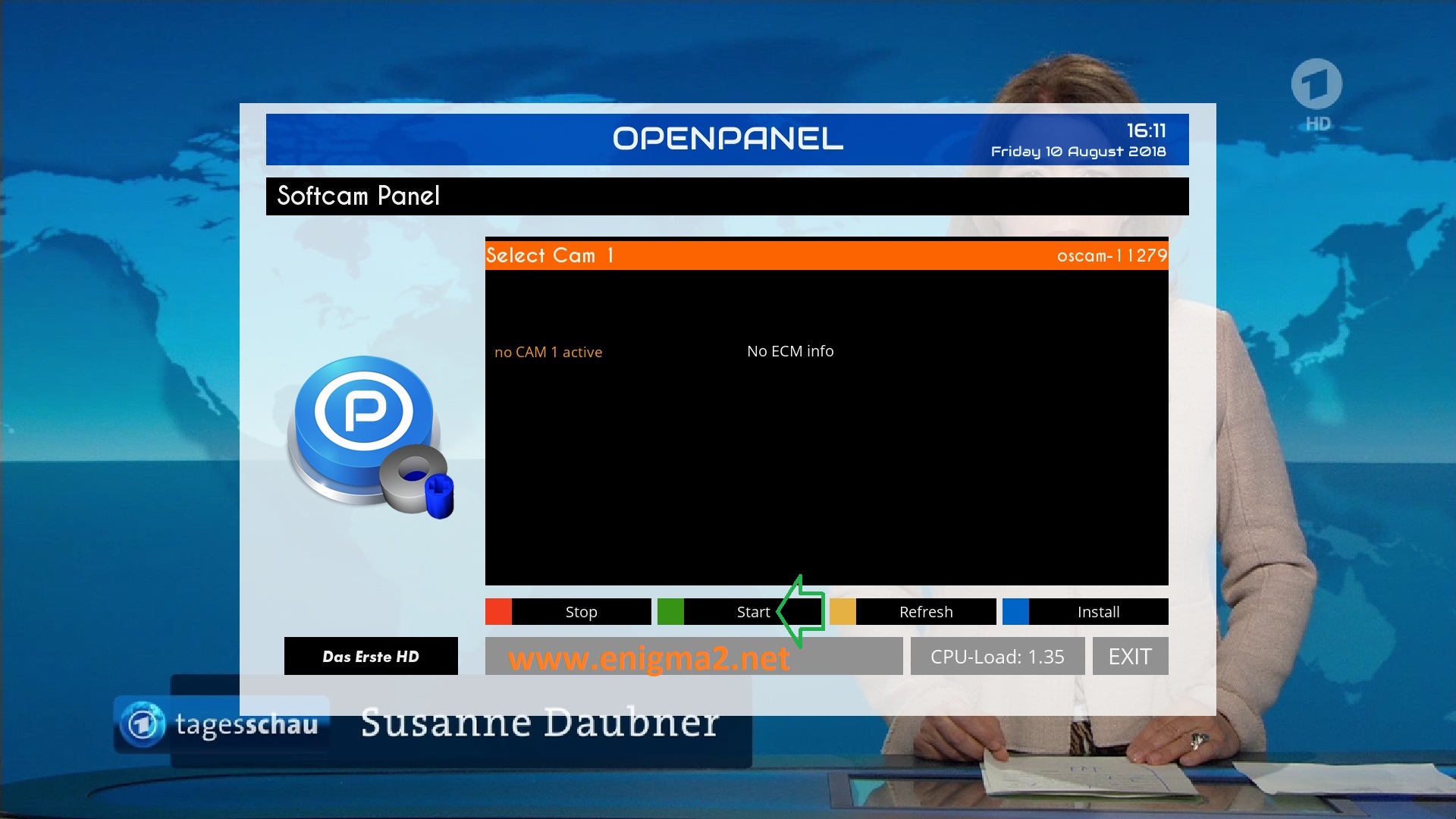
Task: Click the 'no CAM 1 active' status text
Action: [548, 352]
